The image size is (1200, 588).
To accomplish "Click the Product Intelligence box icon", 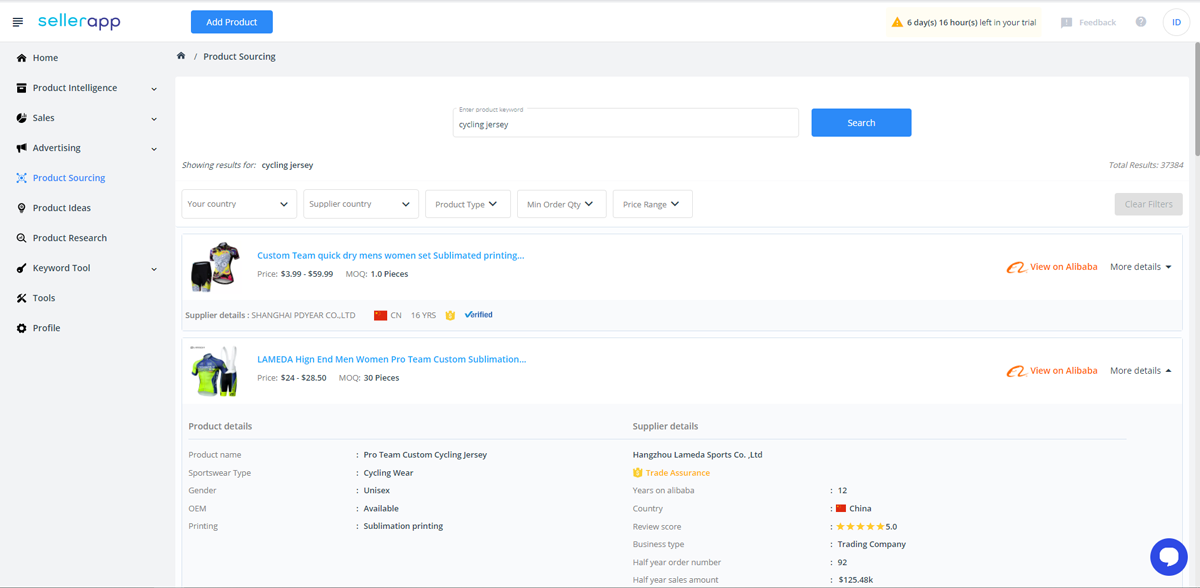I will pyautogui.click(x=22, y=88).
